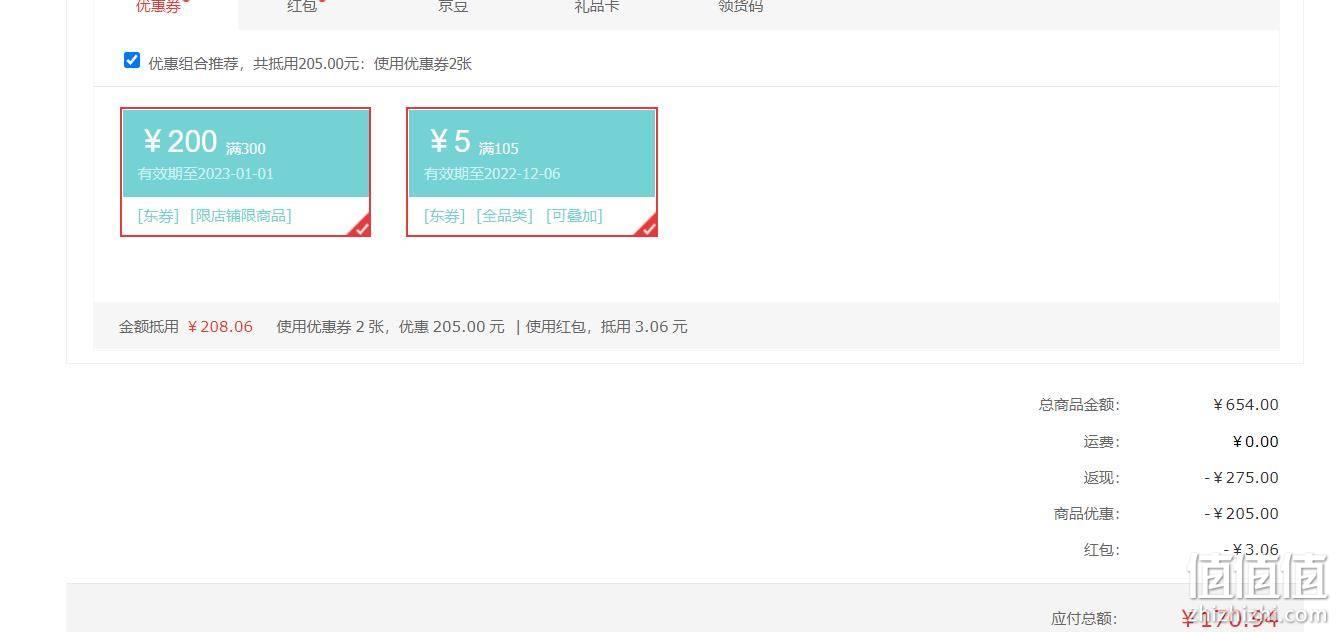Click 使用优惠券 2 张 summary text
The image size is (1337, 632).
point(330,327)
